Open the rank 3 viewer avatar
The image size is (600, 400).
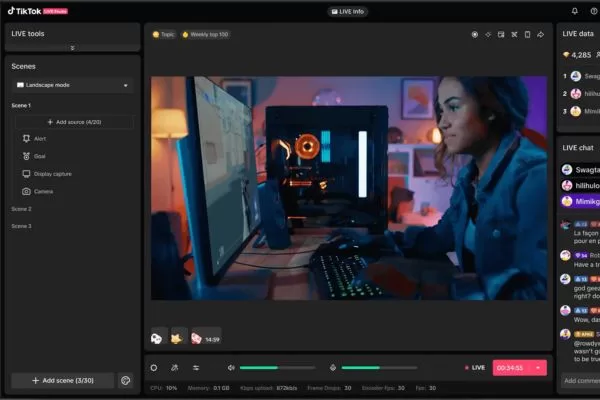(576, 111)
